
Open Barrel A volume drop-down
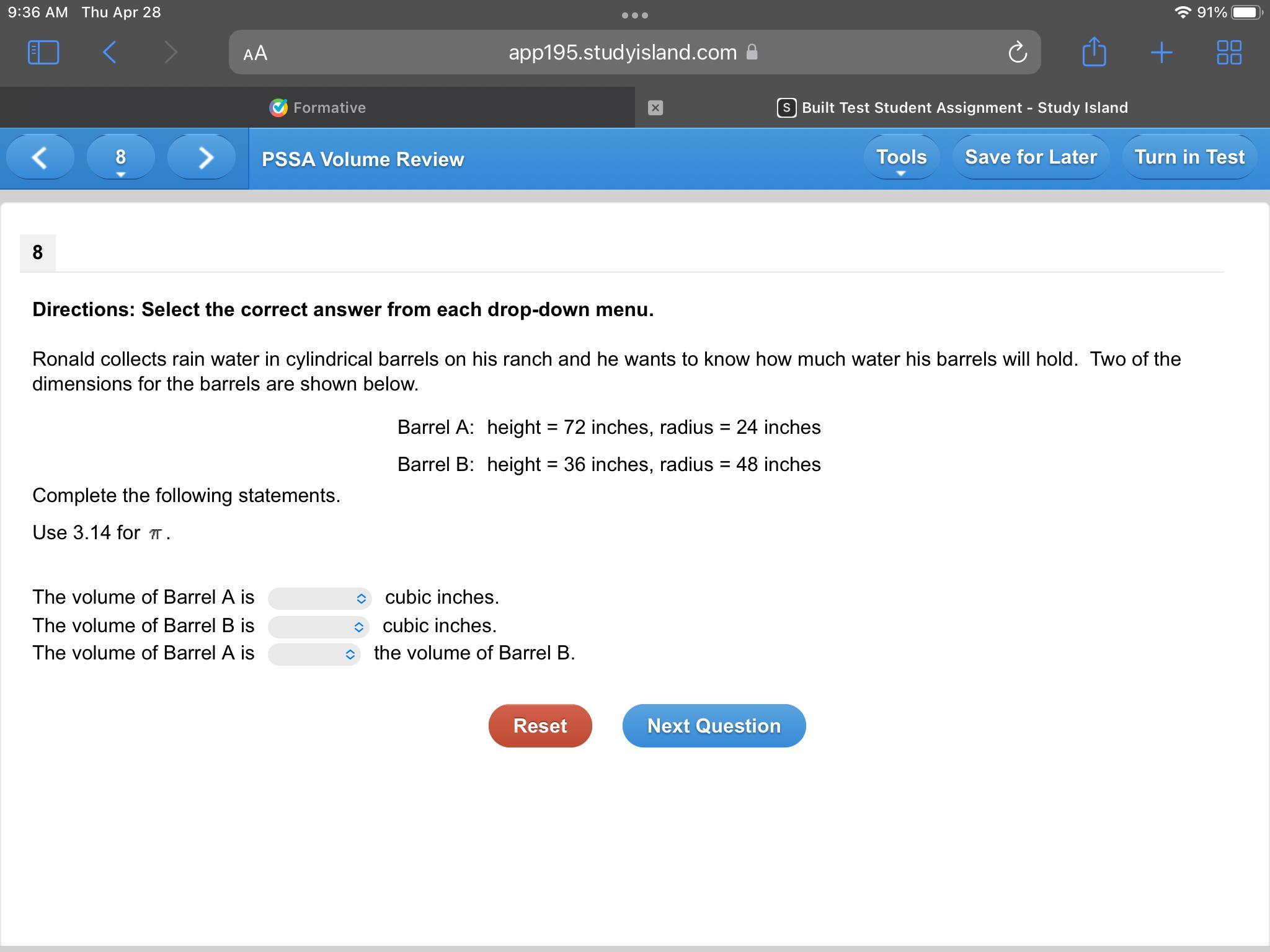click(x=319, y=598)
